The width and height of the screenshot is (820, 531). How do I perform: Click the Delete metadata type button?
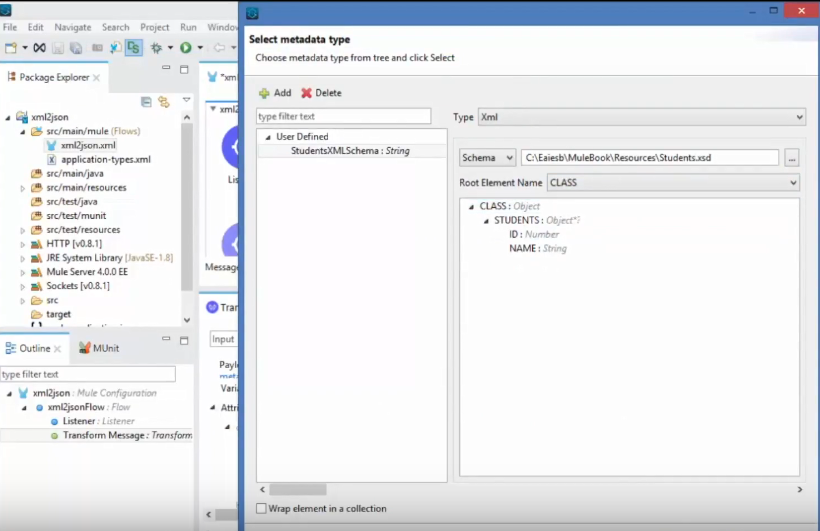321,93
